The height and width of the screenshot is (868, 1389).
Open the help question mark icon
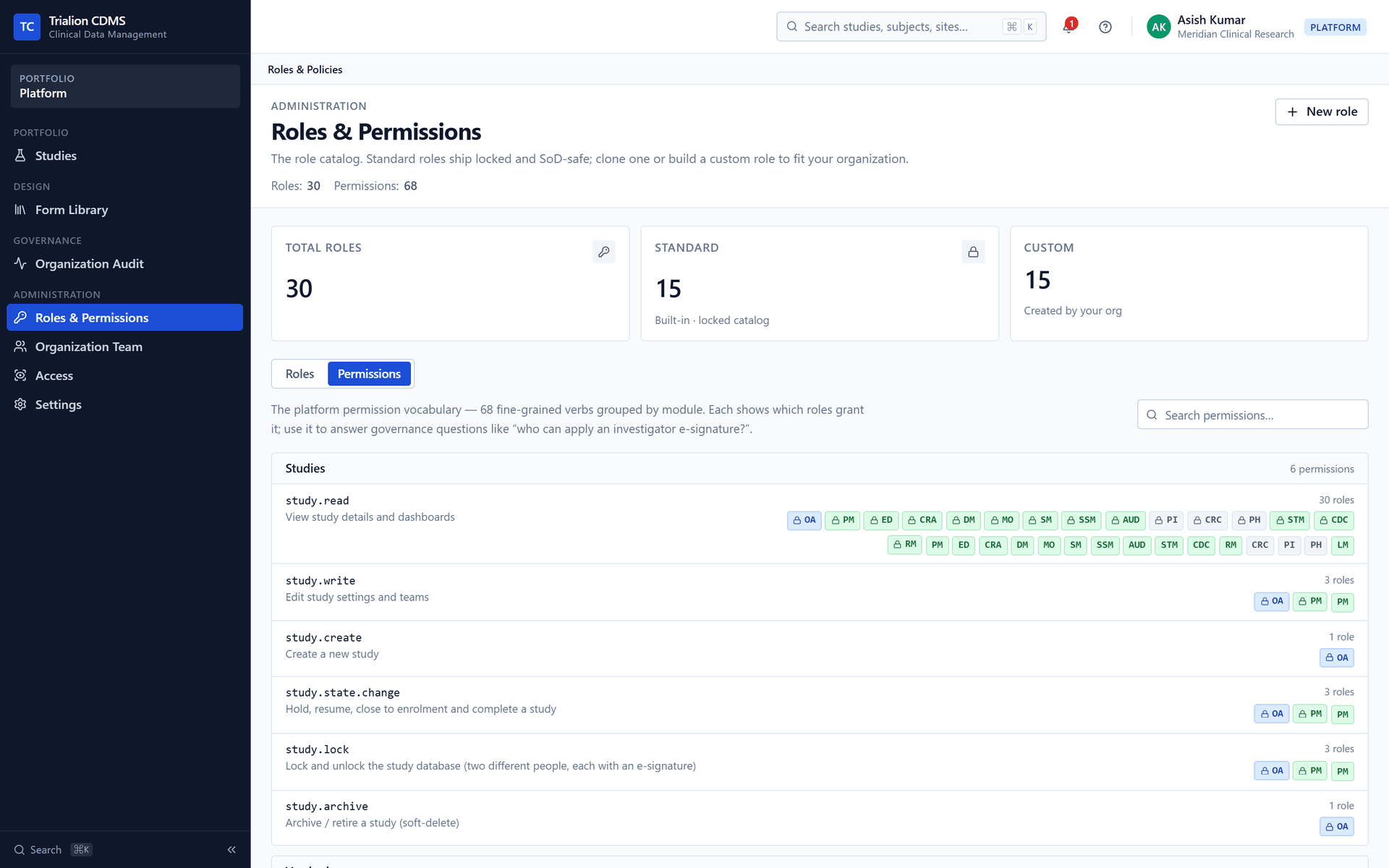point(1105,27)
